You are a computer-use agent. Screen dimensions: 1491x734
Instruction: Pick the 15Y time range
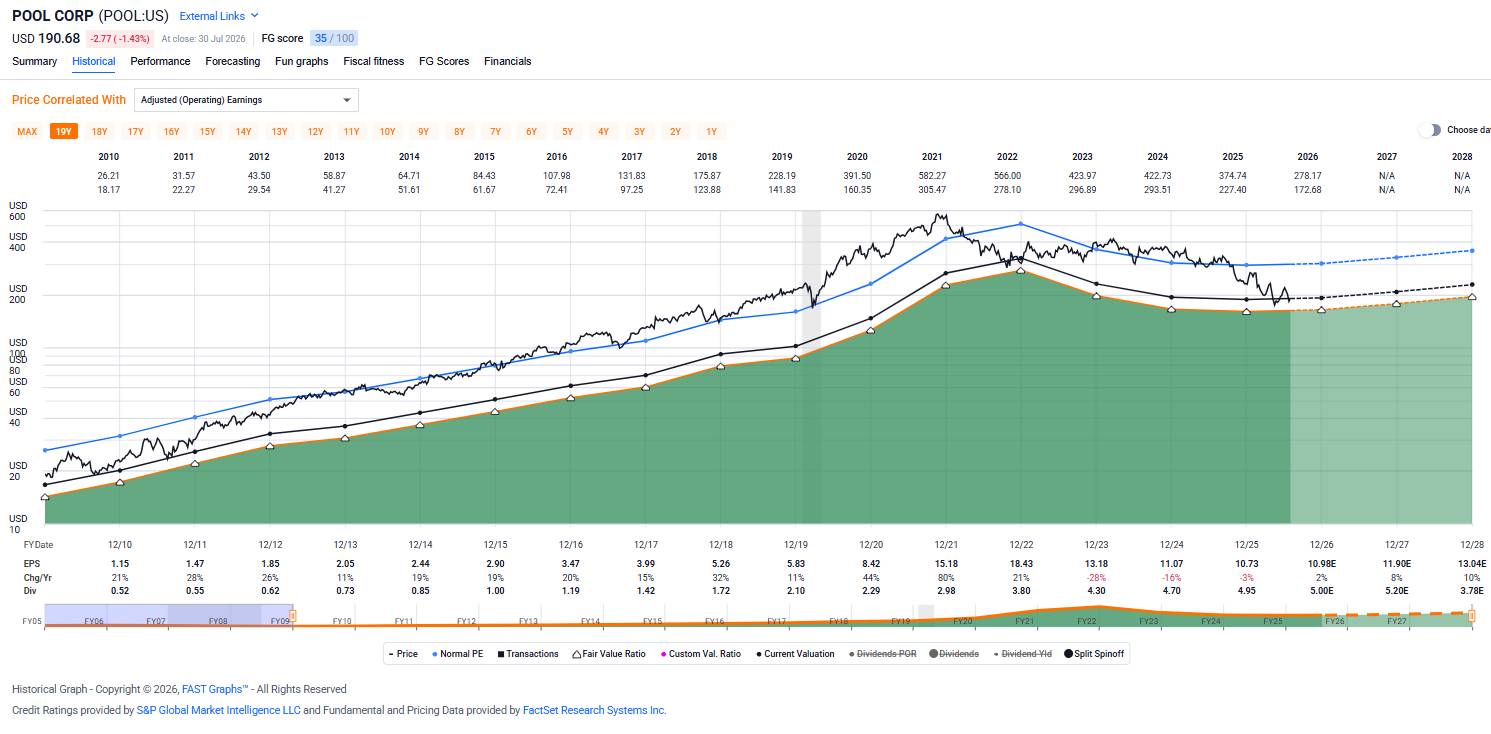(x=208, y=131)
